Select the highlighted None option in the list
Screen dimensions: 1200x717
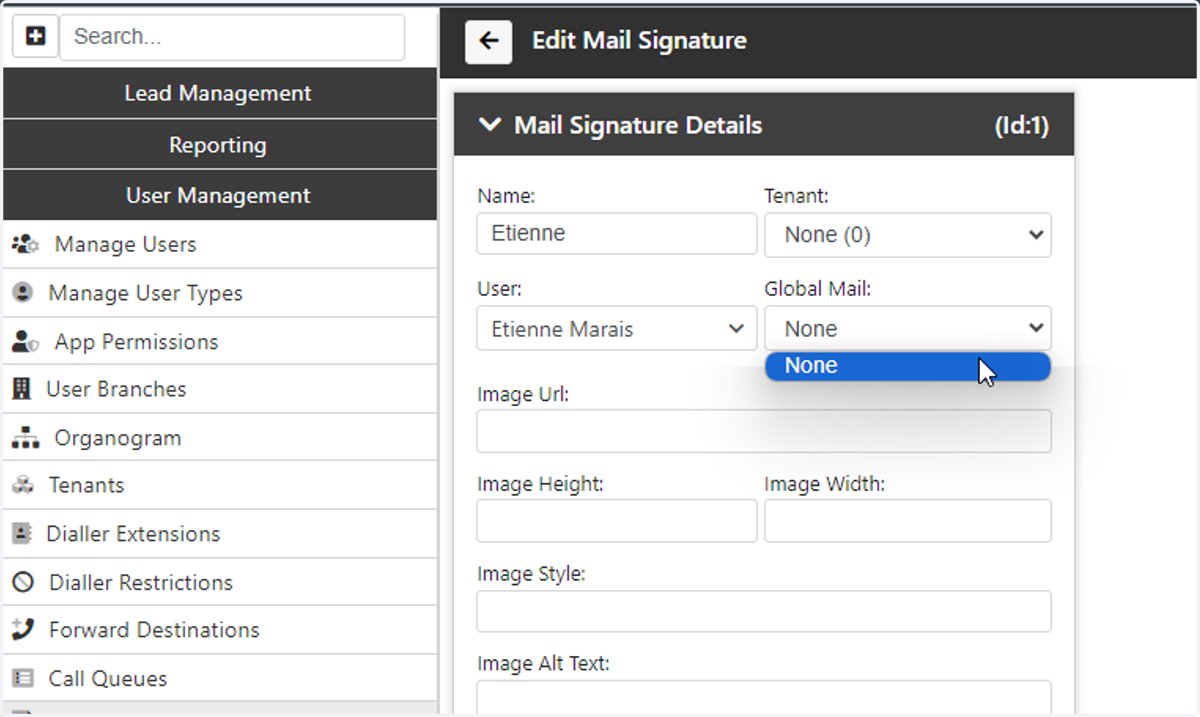[x=908, y=366]
